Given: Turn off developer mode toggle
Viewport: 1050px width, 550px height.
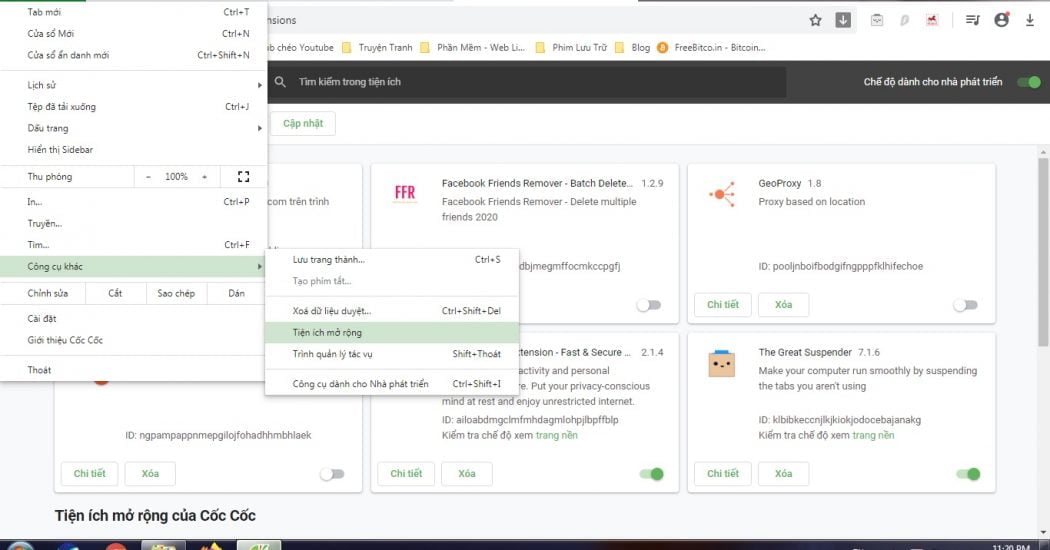Looking at the screenshot, I should tap(1029, 82).
